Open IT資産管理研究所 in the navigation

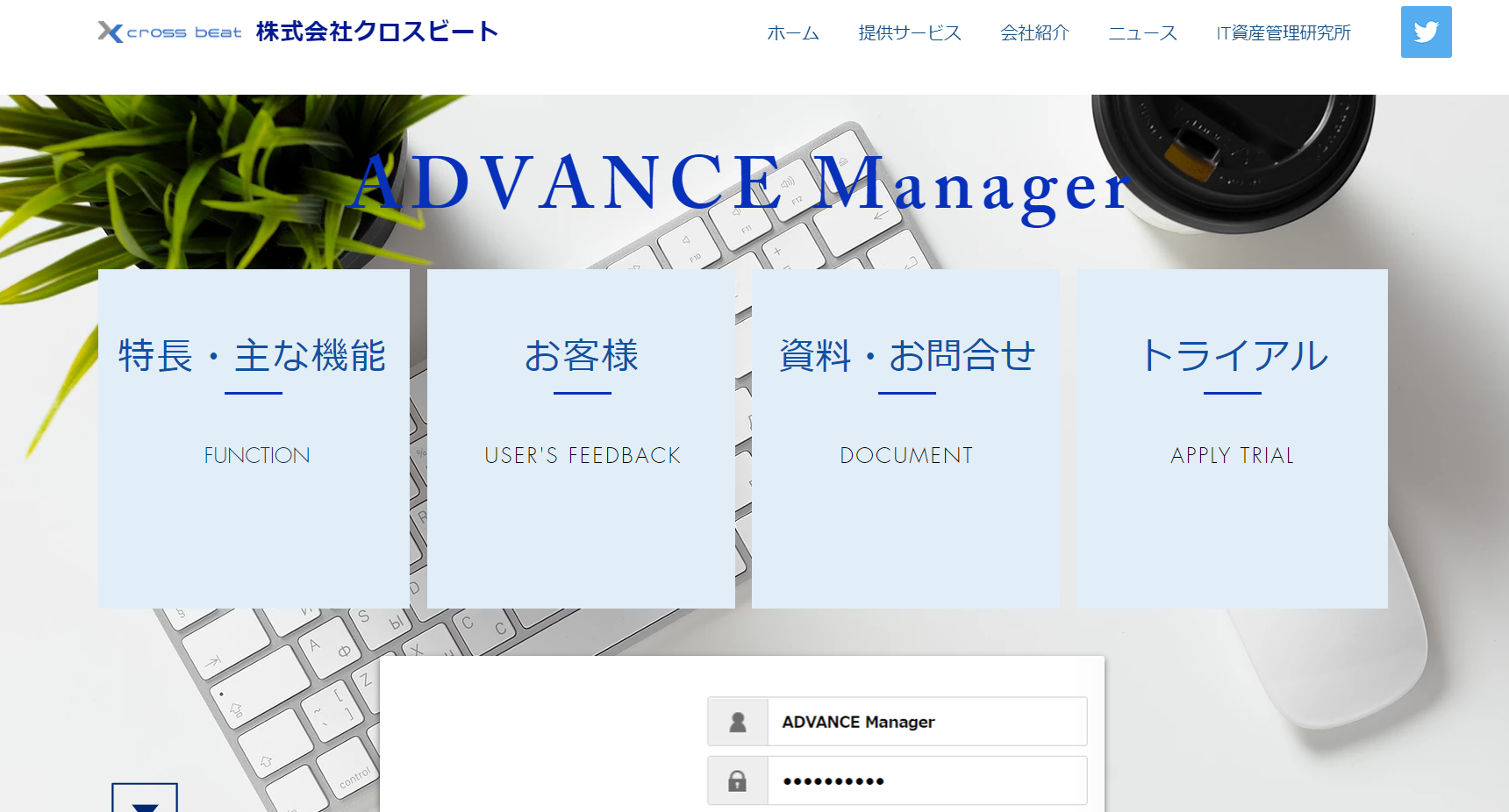coord(1284,33)
